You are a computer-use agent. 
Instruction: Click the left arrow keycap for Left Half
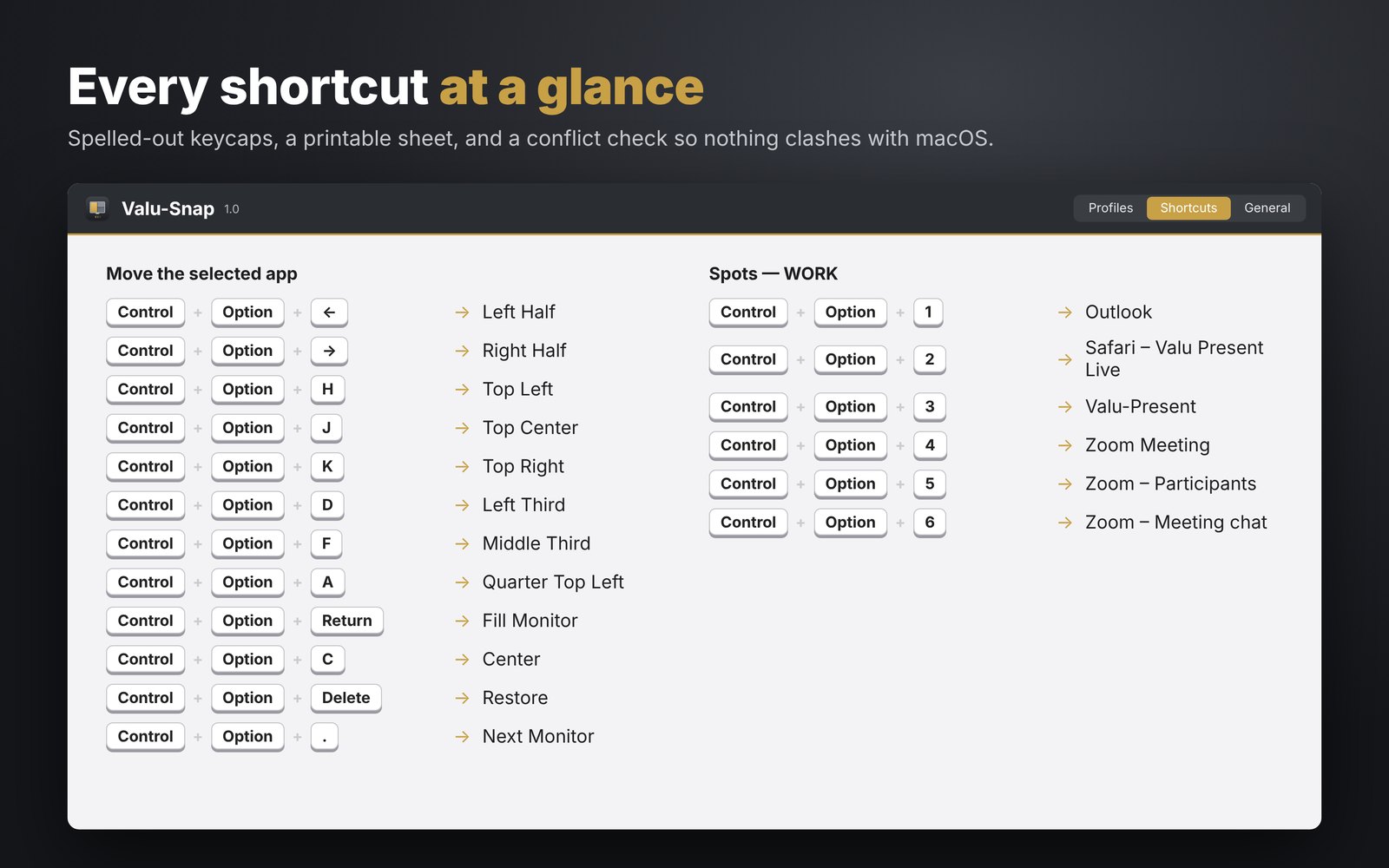(x=329, y=312)
